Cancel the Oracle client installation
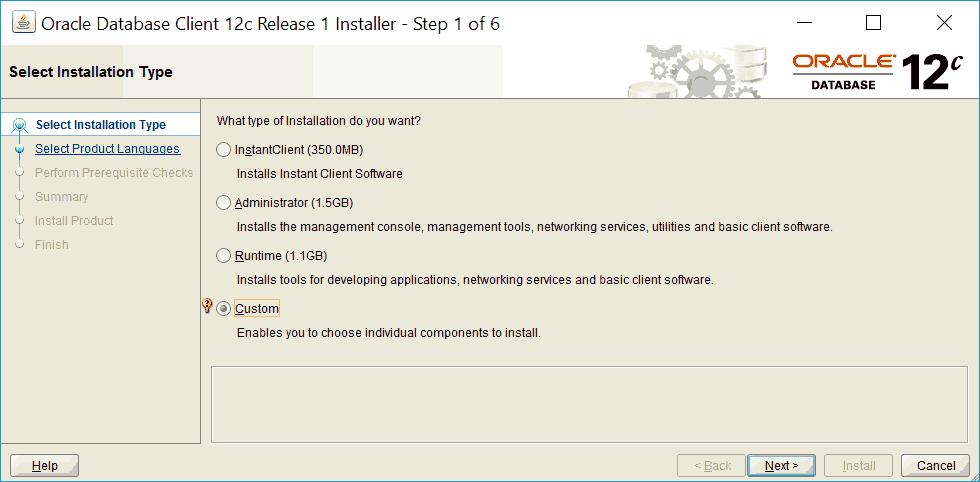Screen dimensions: 980x482 click(936, 466)
